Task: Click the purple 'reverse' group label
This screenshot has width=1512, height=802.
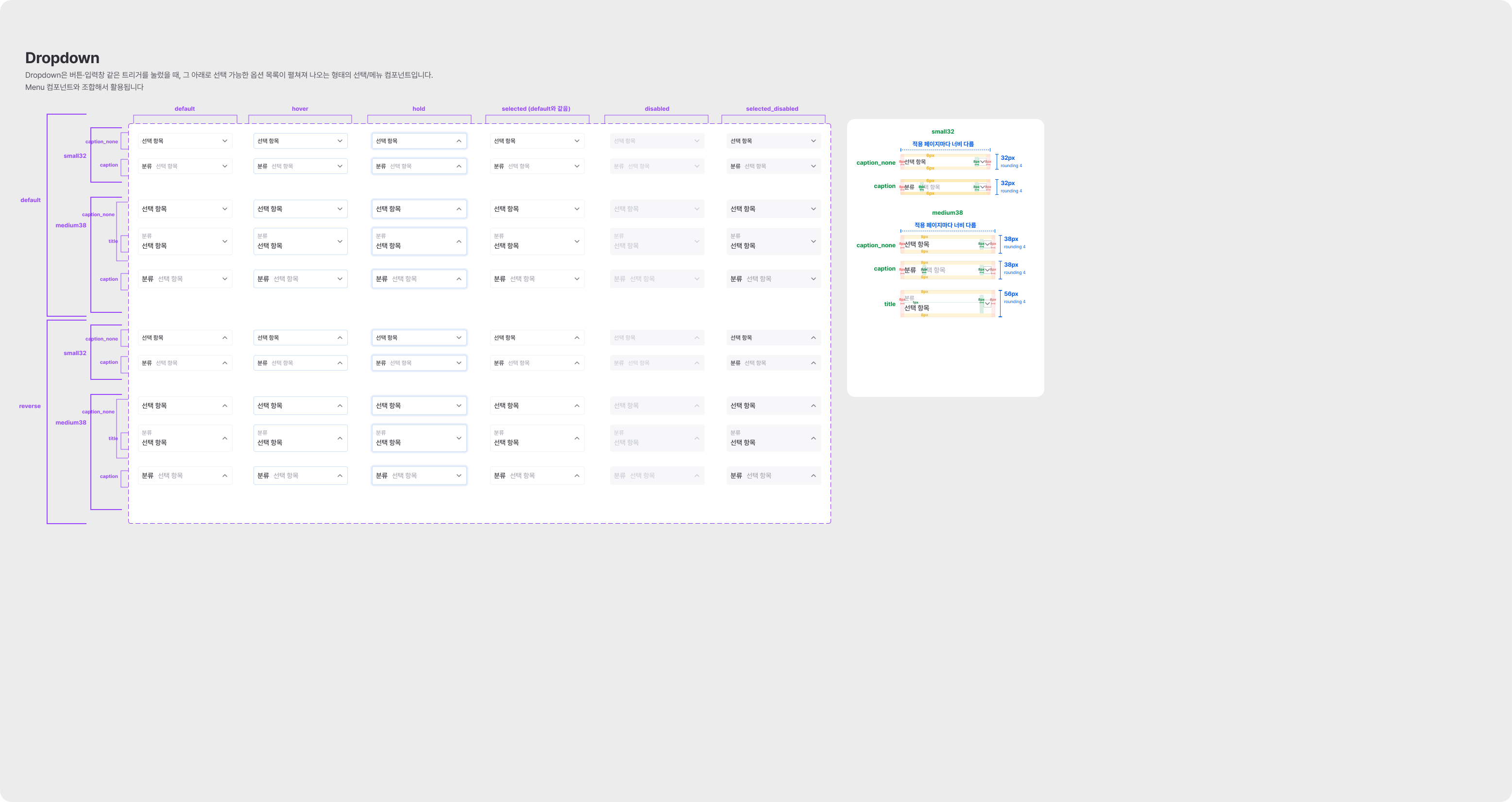Action: pyautogui.click(x=30, y=406)
